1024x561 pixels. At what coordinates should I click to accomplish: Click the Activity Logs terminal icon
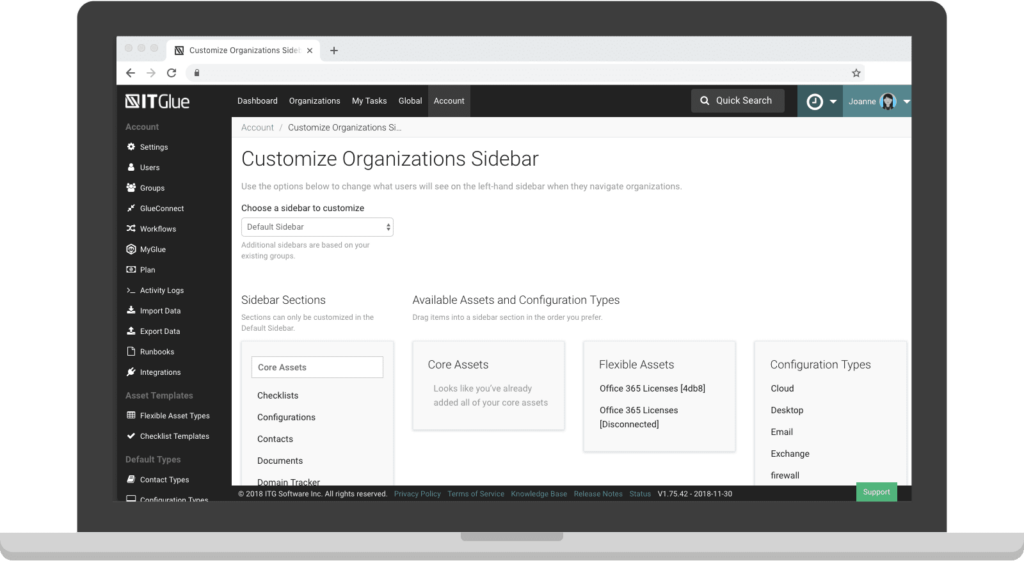[131, 290]
